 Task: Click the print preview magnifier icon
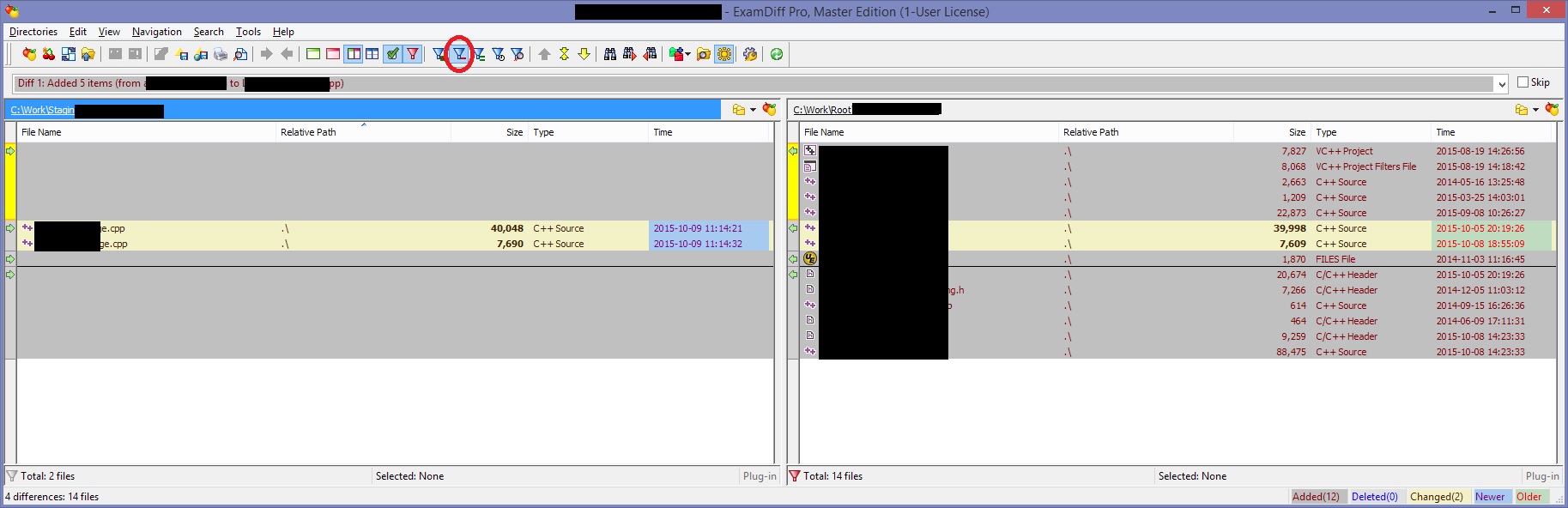point(240,54)
